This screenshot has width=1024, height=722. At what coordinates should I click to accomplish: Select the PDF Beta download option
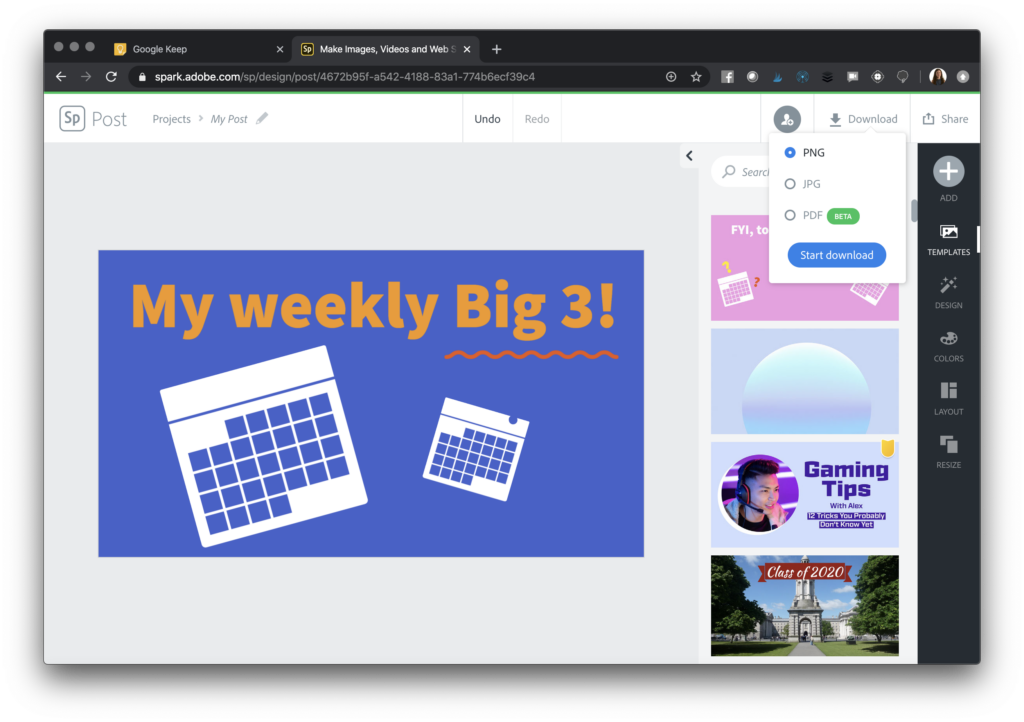[x=789, y=215]
